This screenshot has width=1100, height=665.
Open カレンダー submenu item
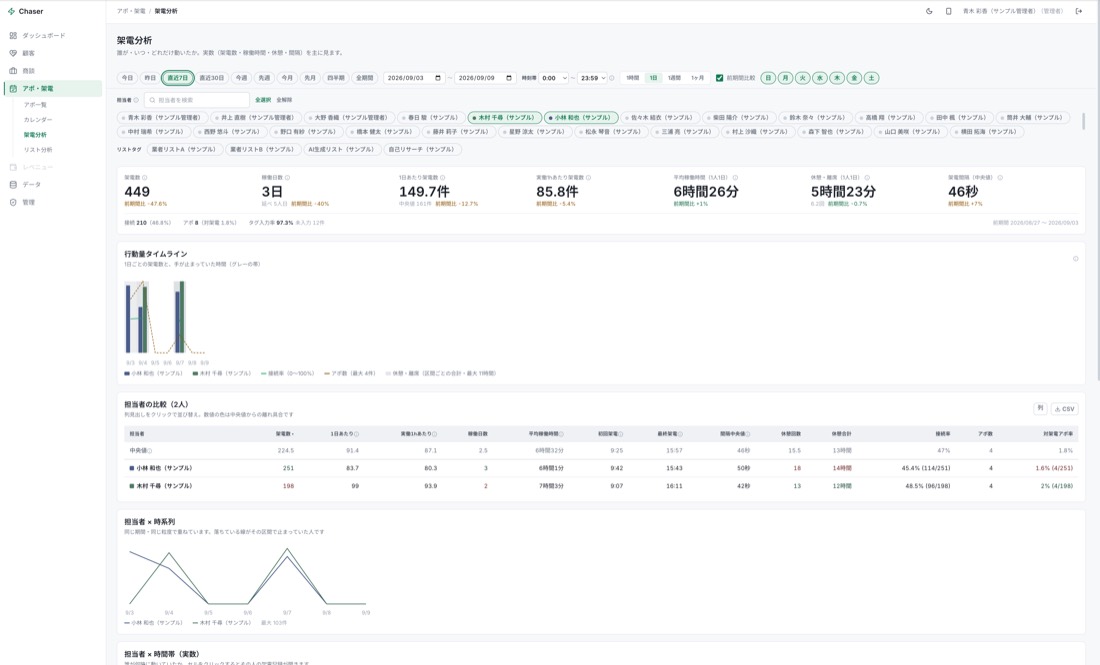point(38,120)
